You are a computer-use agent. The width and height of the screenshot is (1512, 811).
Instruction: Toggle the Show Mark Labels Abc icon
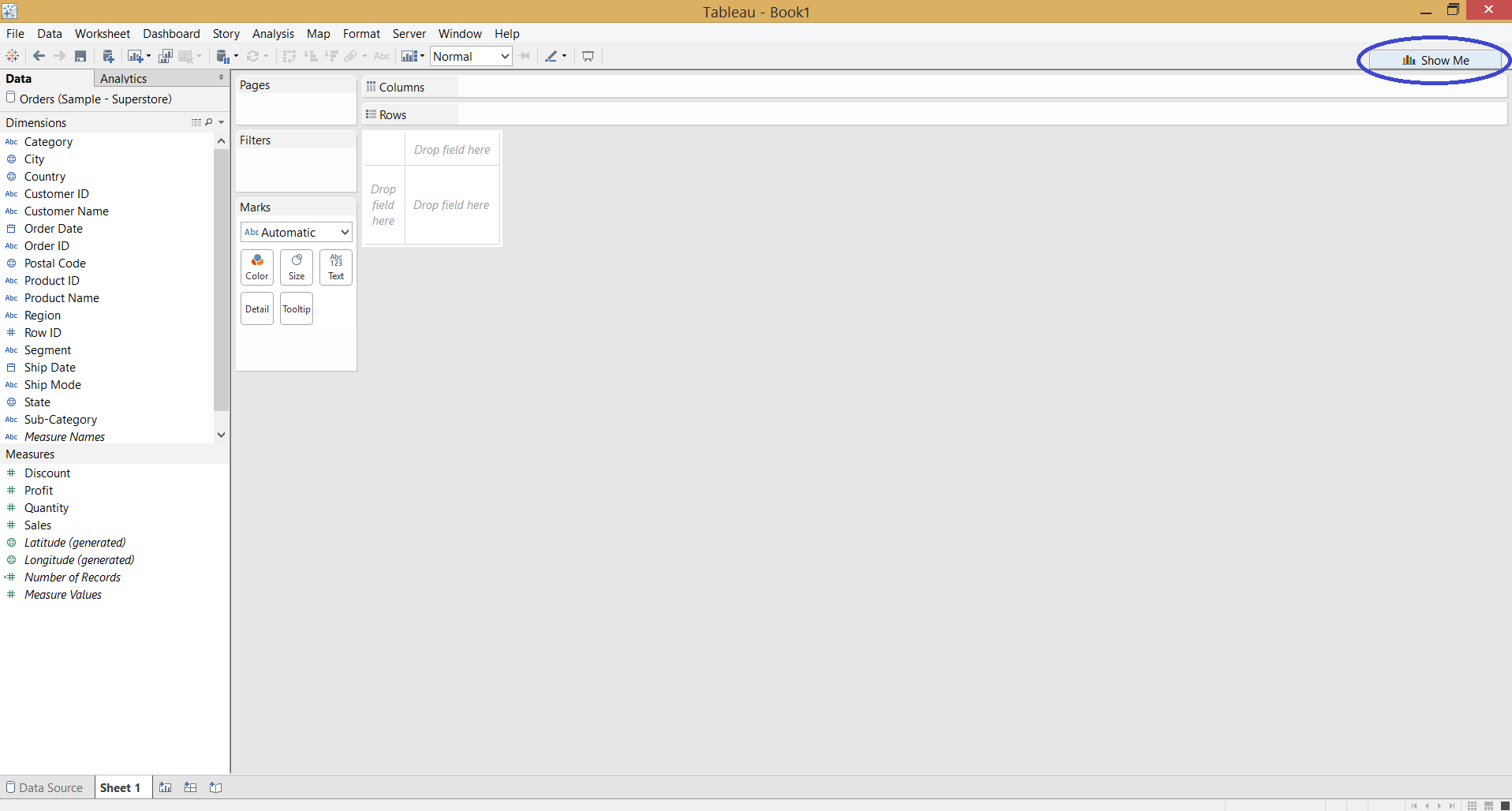(x=382, y=56)
